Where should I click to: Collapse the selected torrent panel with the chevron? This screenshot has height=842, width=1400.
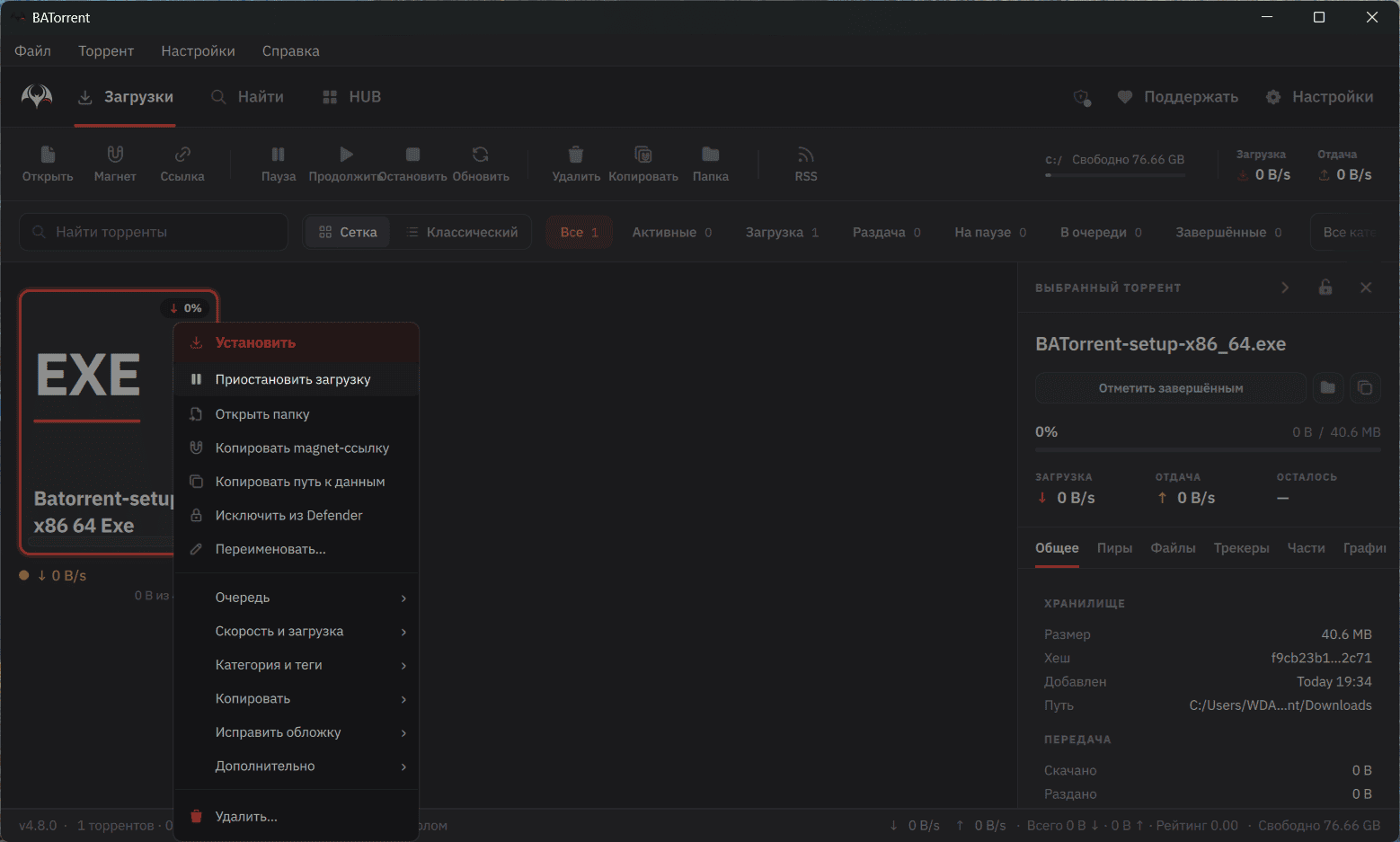point(1285,288)
